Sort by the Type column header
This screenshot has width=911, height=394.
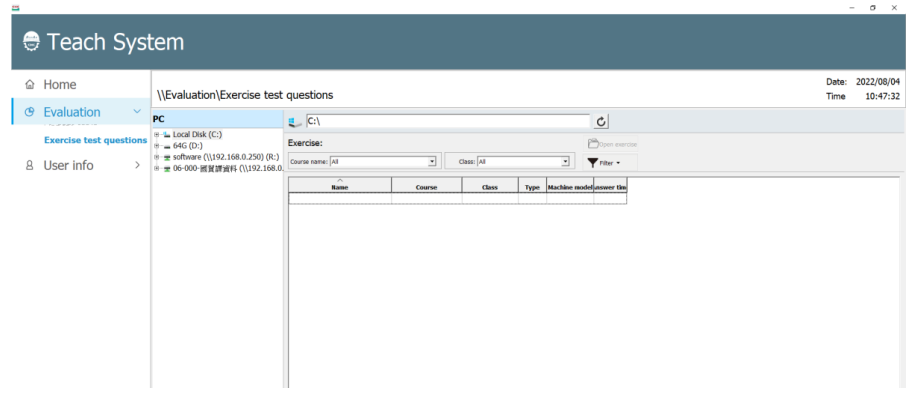tap(532, 185)
